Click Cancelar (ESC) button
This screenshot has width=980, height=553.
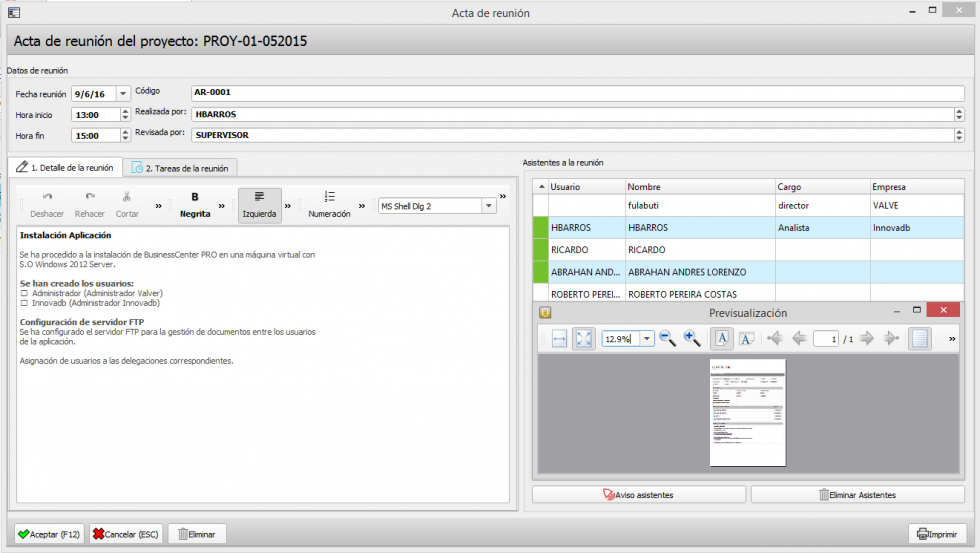point(126,534)
